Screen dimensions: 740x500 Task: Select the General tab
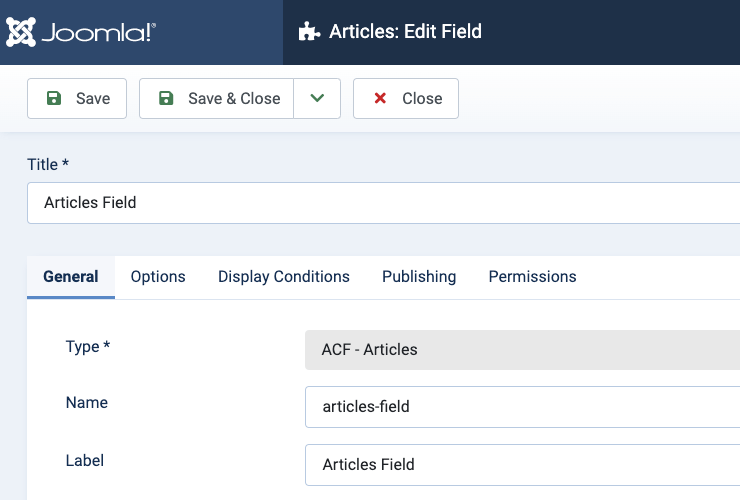point(71,277)
